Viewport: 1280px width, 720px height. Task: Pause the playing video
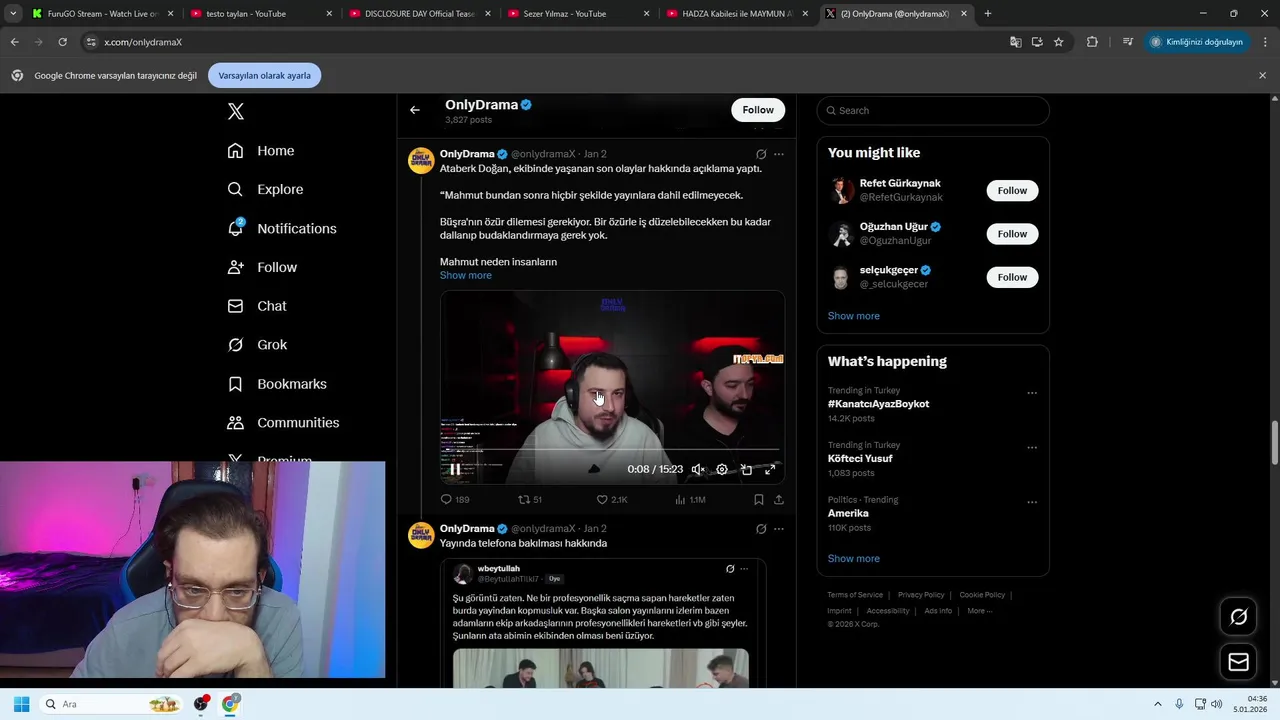point(455,469)
